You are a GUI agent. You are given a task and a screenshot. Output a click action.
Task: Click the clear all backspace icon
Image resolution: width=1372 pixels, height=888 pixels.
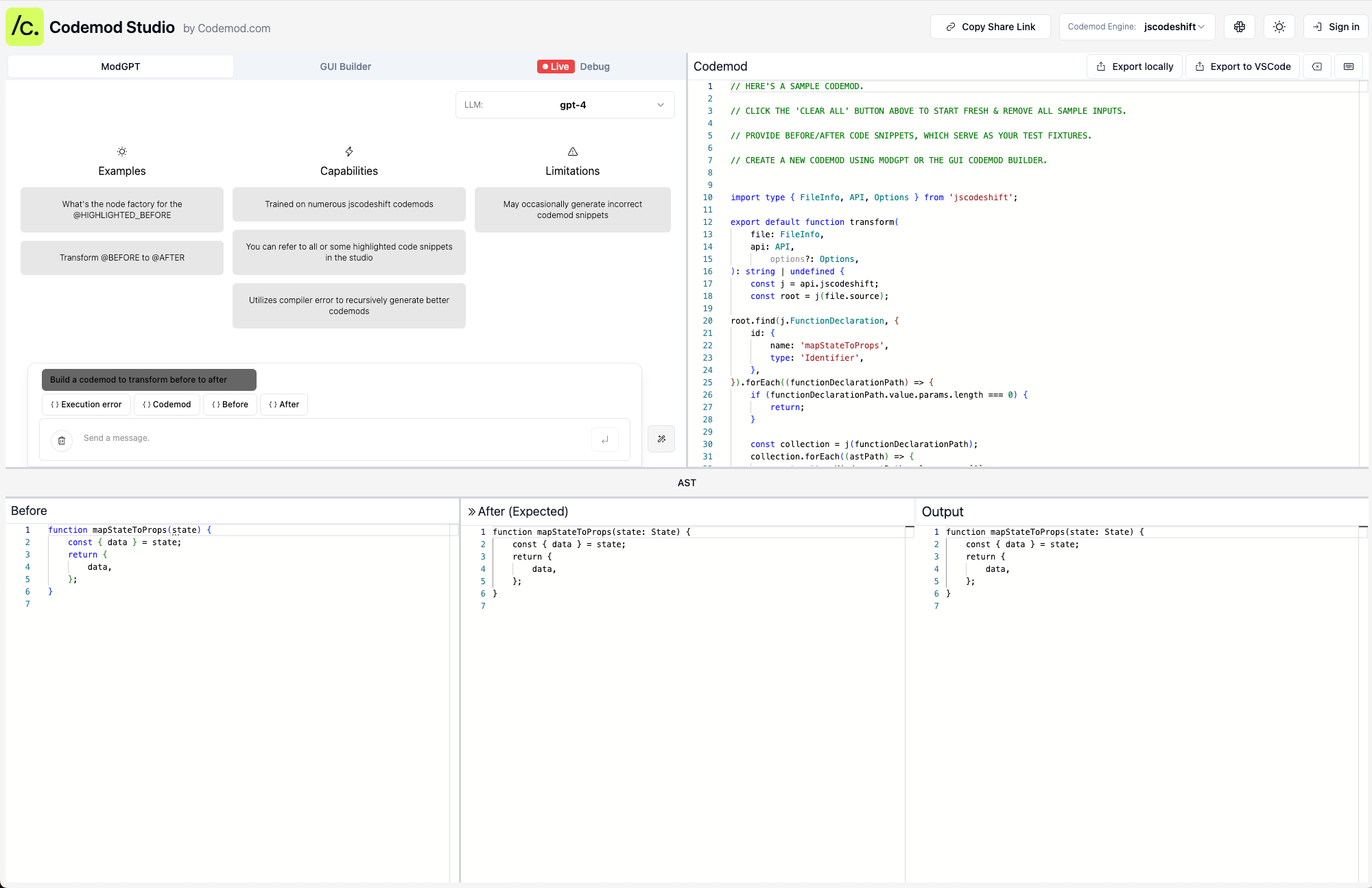click(1316, 67)
